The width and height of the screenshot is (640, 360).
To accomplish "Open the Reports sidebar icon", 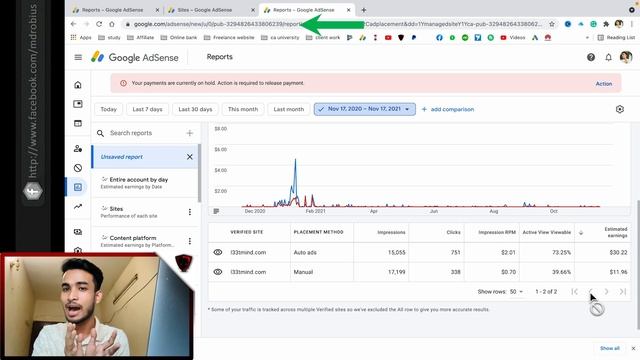I will point(78,187).
